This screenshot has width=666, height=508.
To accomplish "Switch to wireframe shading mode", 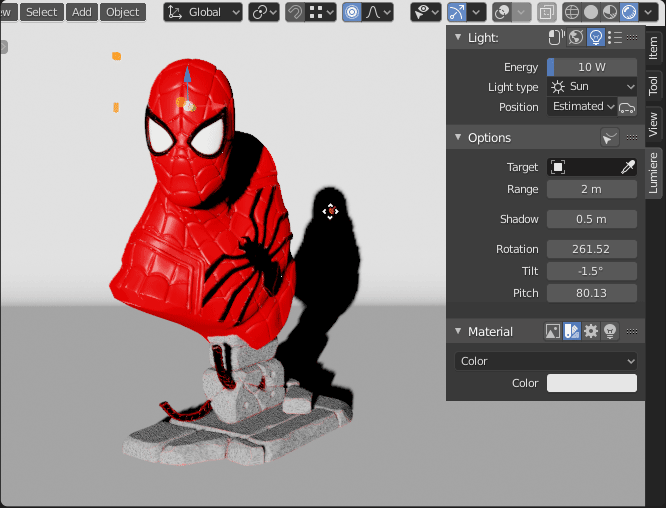I will coord(572,12).
